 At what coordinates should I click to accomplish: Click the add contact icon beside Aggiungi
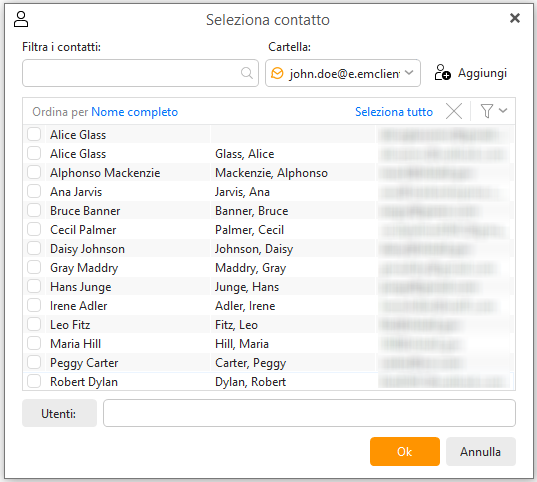(442, 73)
